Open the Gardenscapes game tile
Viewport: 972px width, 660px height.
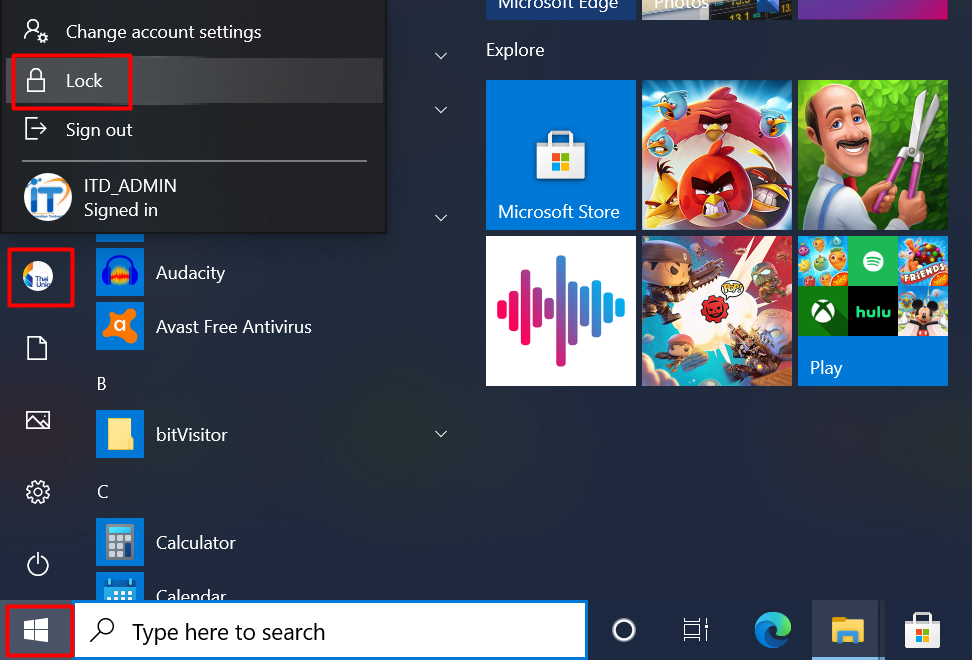click(x=873, y=155)
